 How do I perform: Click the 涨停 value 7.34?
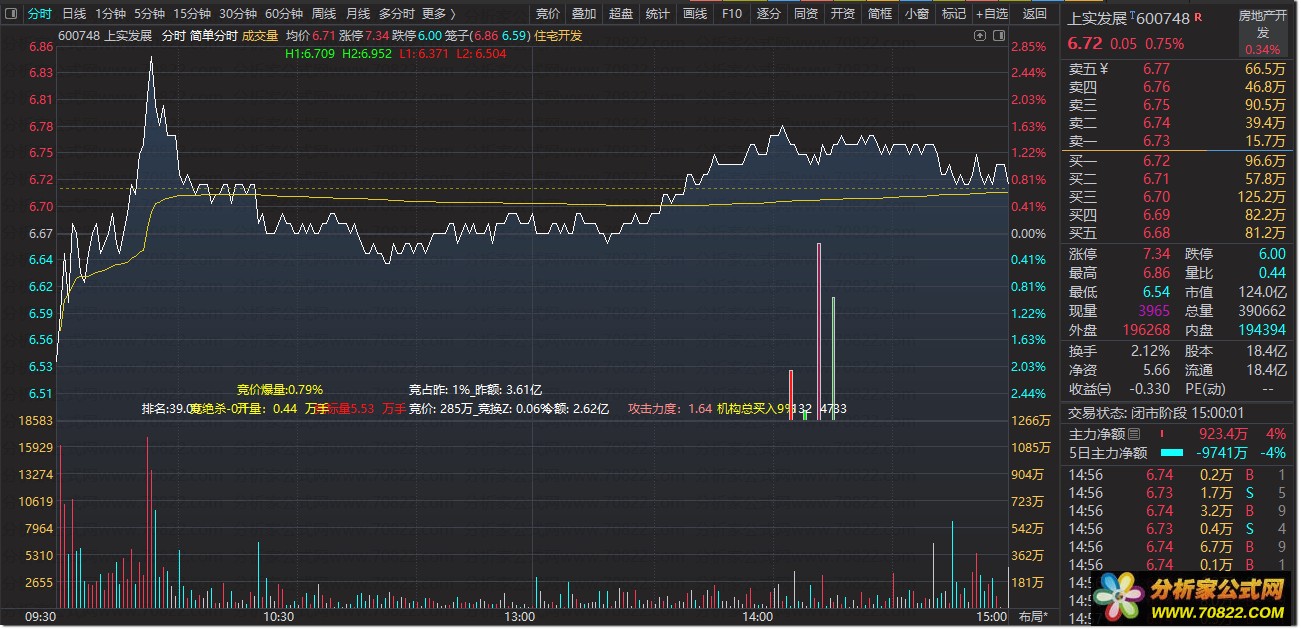[x=1156, y=254]
